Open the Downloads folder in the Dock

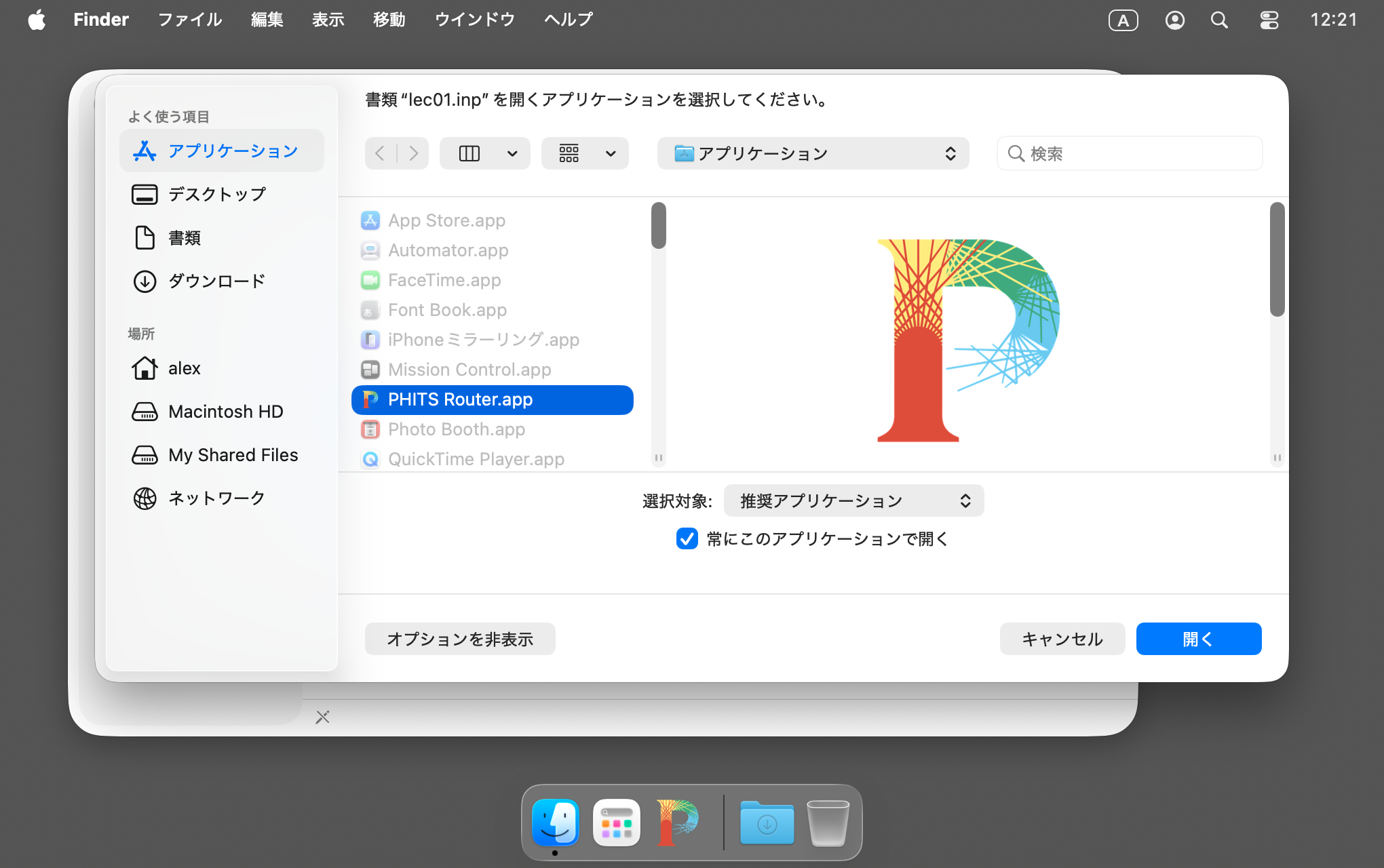(x=767, y=823)
